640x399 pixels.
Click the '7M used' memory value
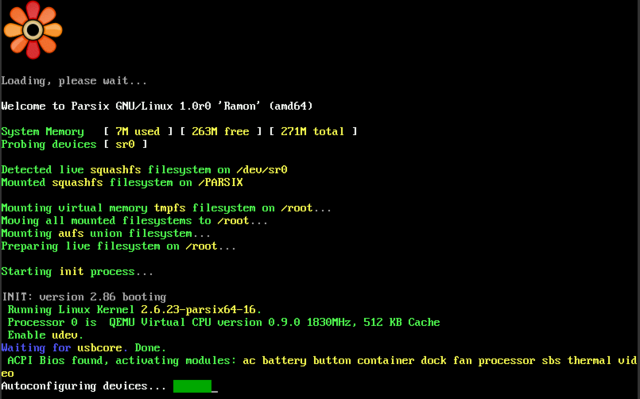click(138, 131)
